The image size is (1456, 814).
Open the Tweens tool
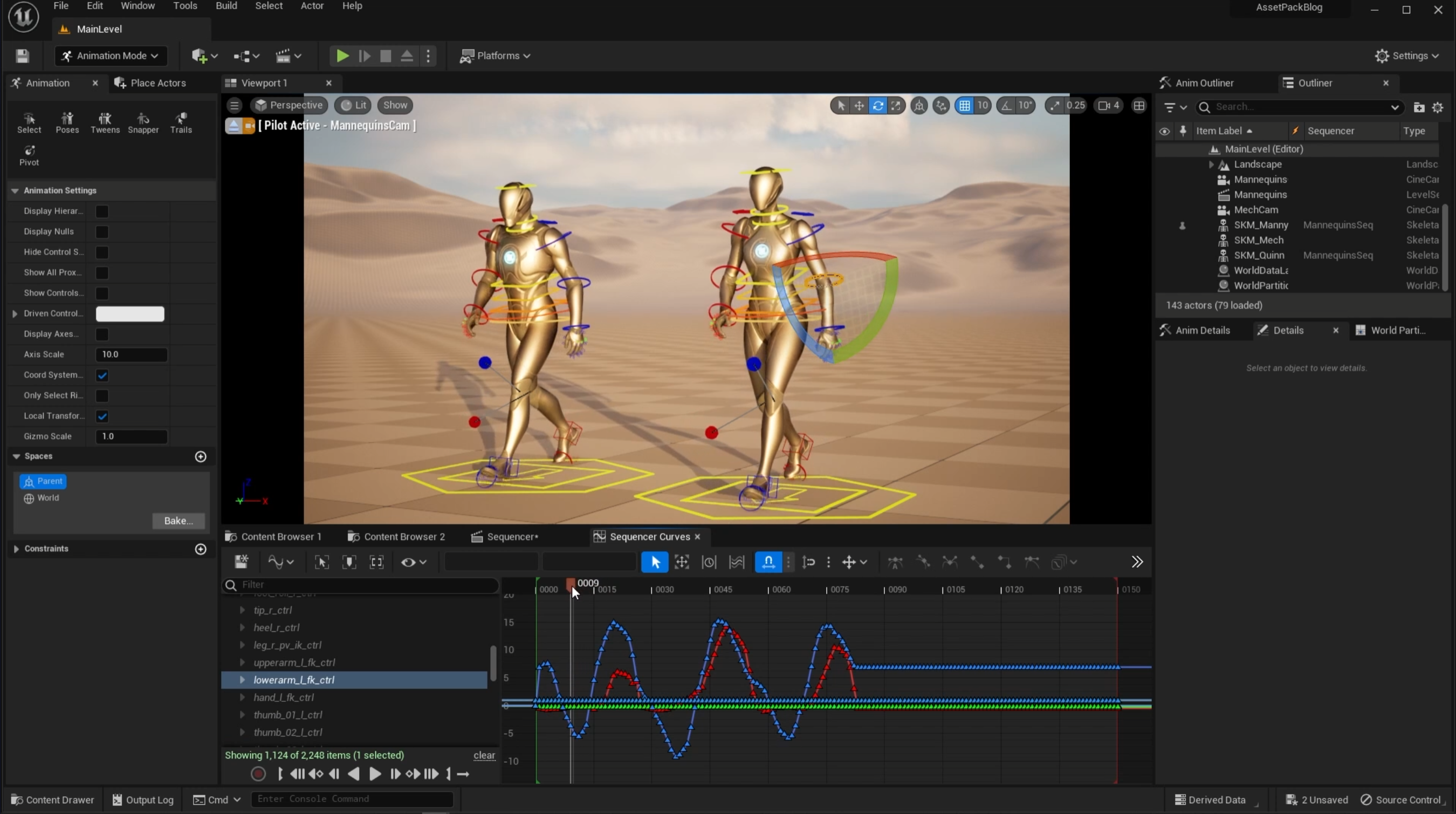(x=105, y=121)
